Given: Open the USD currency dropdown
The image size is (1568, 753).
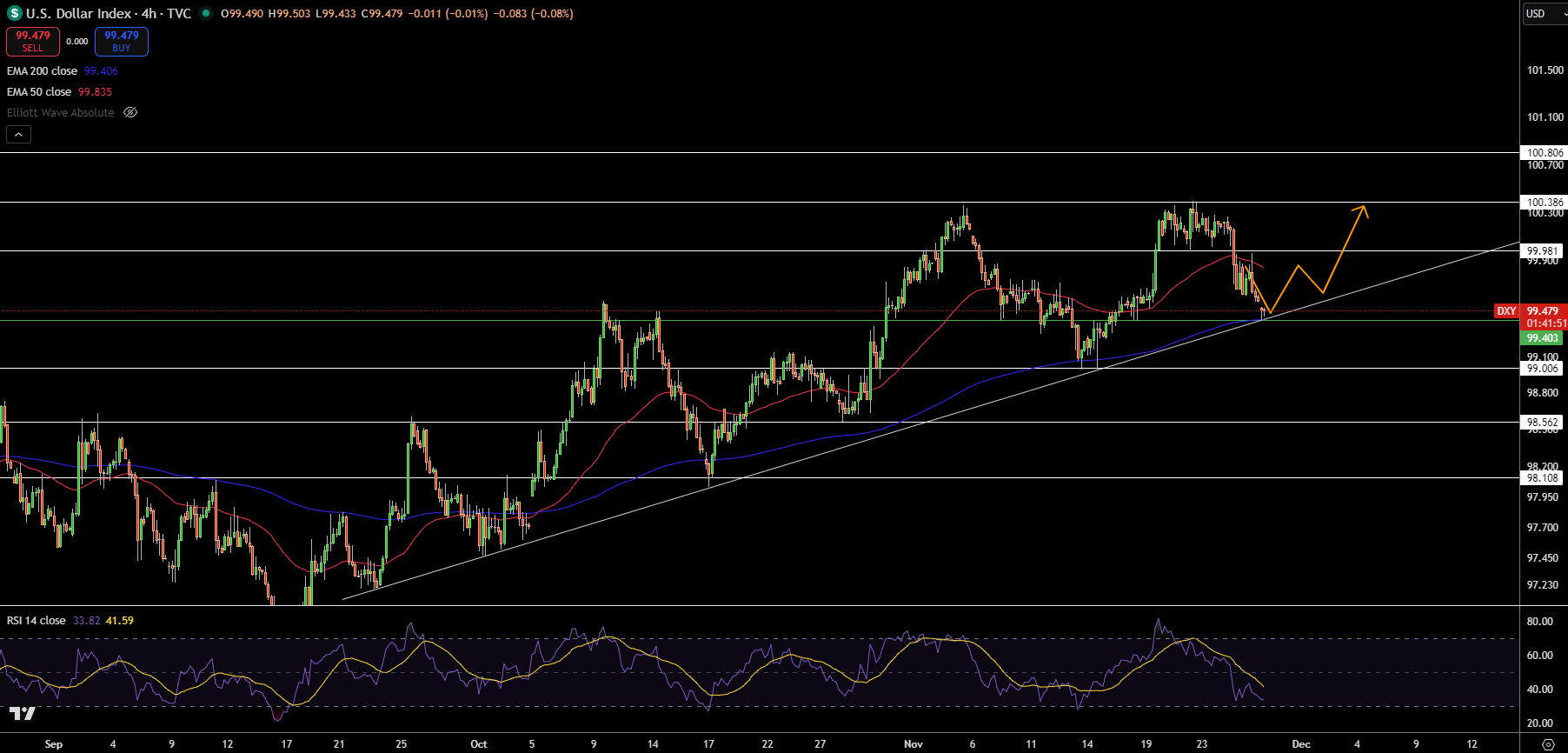Looking at the screenshot, I should pyautogui.click(x=1545, y=13).
